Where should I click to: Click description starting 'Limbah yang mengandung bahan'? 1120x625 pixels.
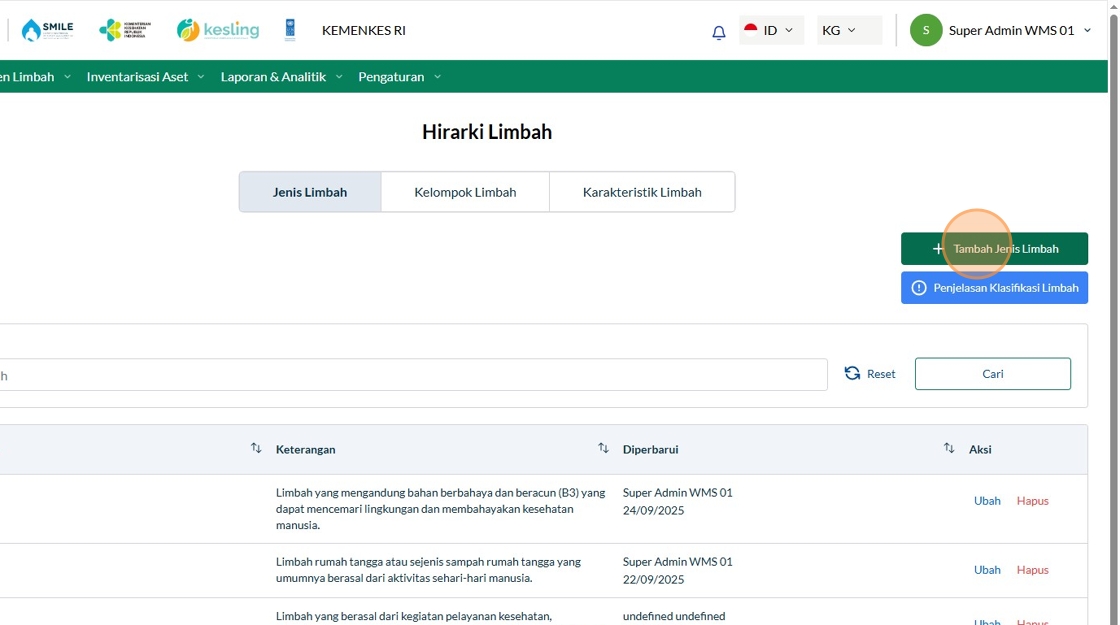click(x=441, y=509)
